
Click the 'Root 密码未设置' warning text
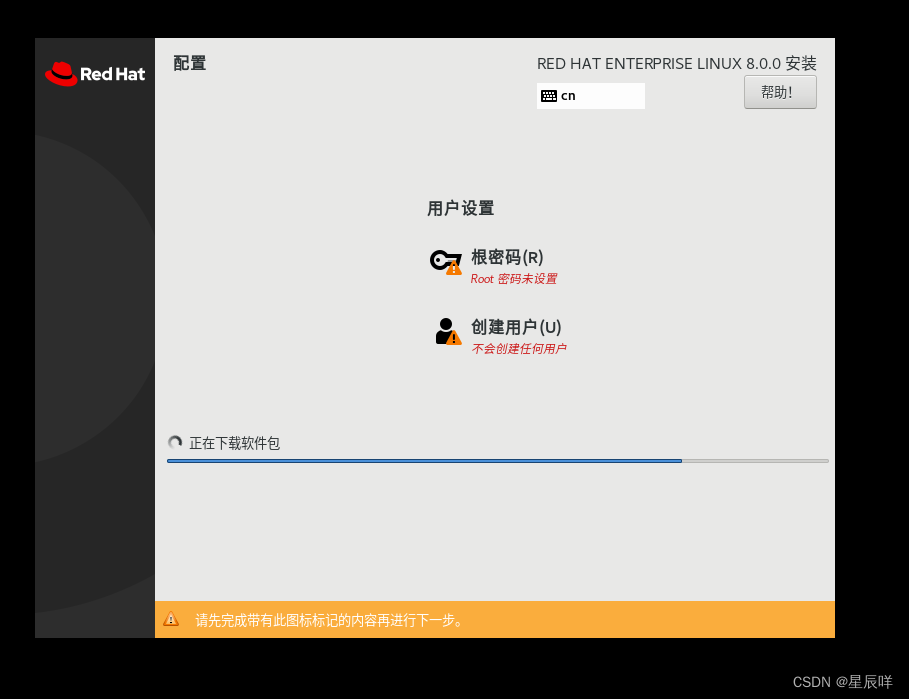click(x=514, y=279)
